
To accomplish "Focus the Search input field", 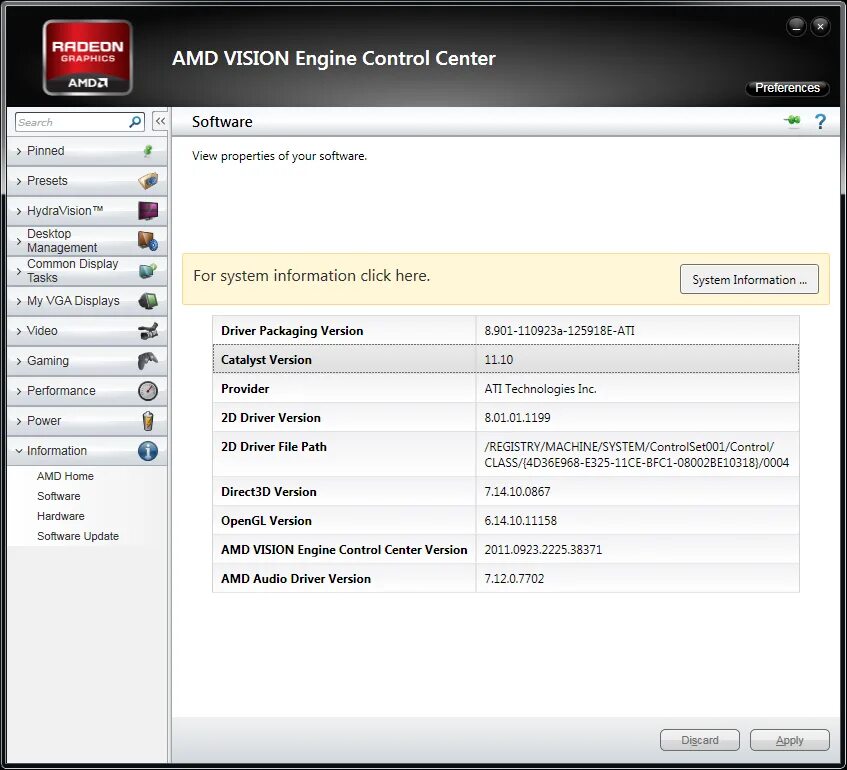I will (x=71, y=122).
